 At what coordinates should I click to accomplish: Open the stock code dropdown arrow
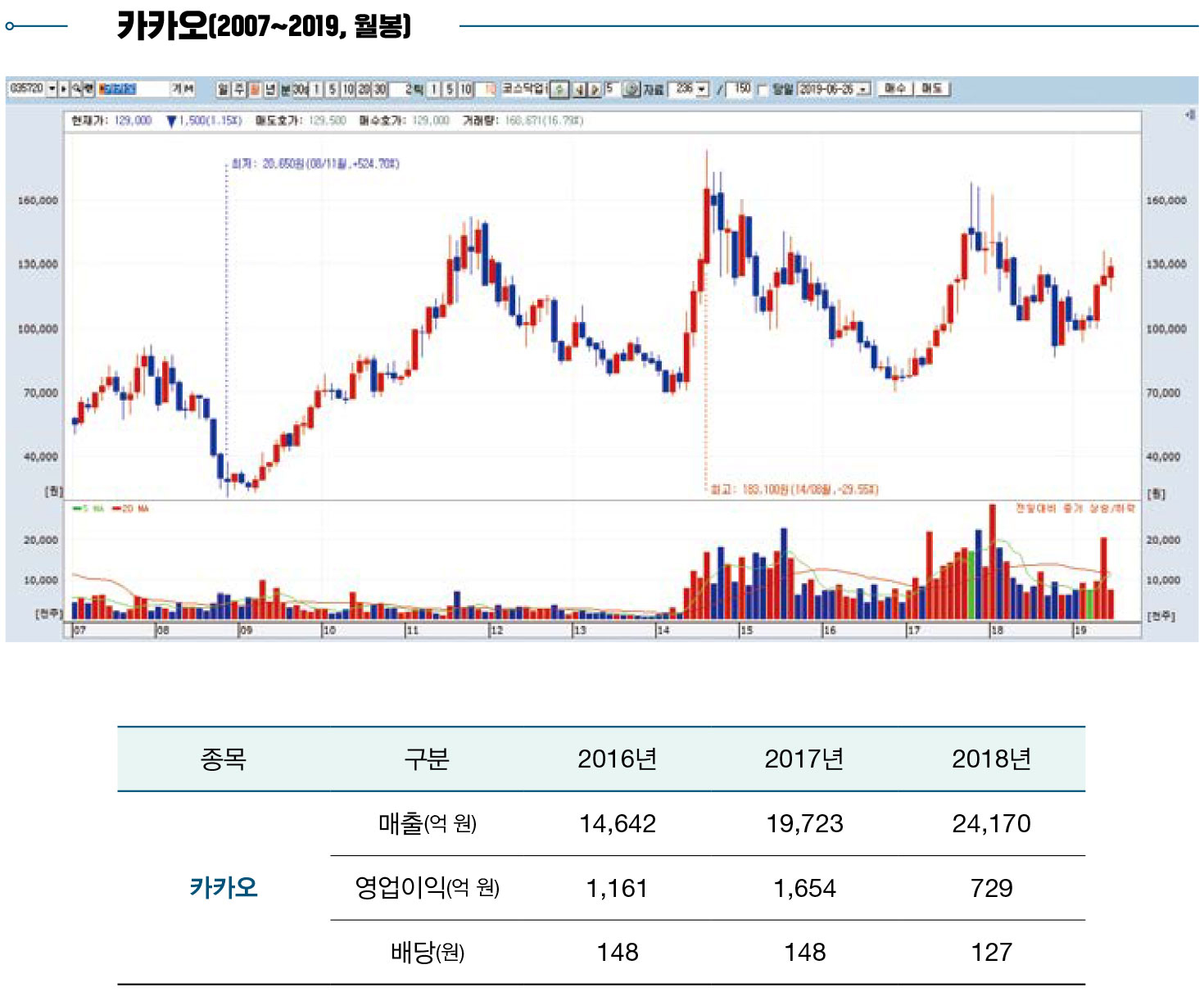coord(52,88)
